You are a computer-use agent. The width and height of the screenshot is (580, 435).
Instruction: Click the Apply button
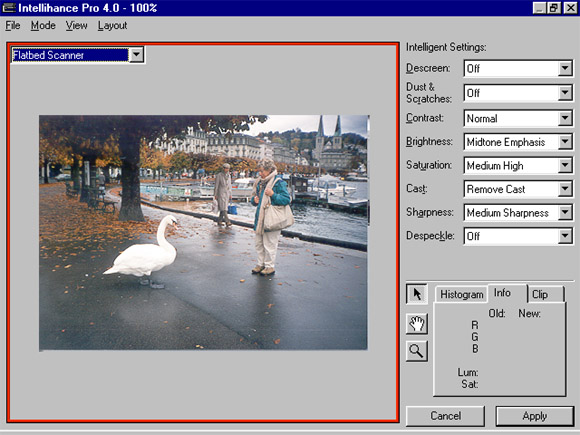(535, 416)
